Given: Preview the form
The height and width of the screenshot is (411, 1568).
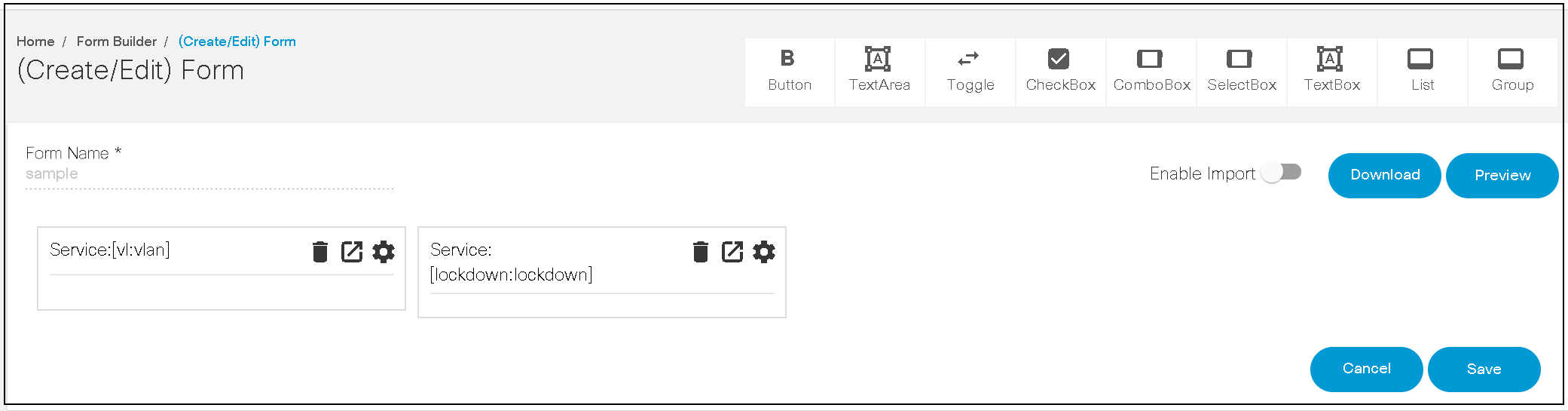Looking at the screenshot, I should point(1502,175).
